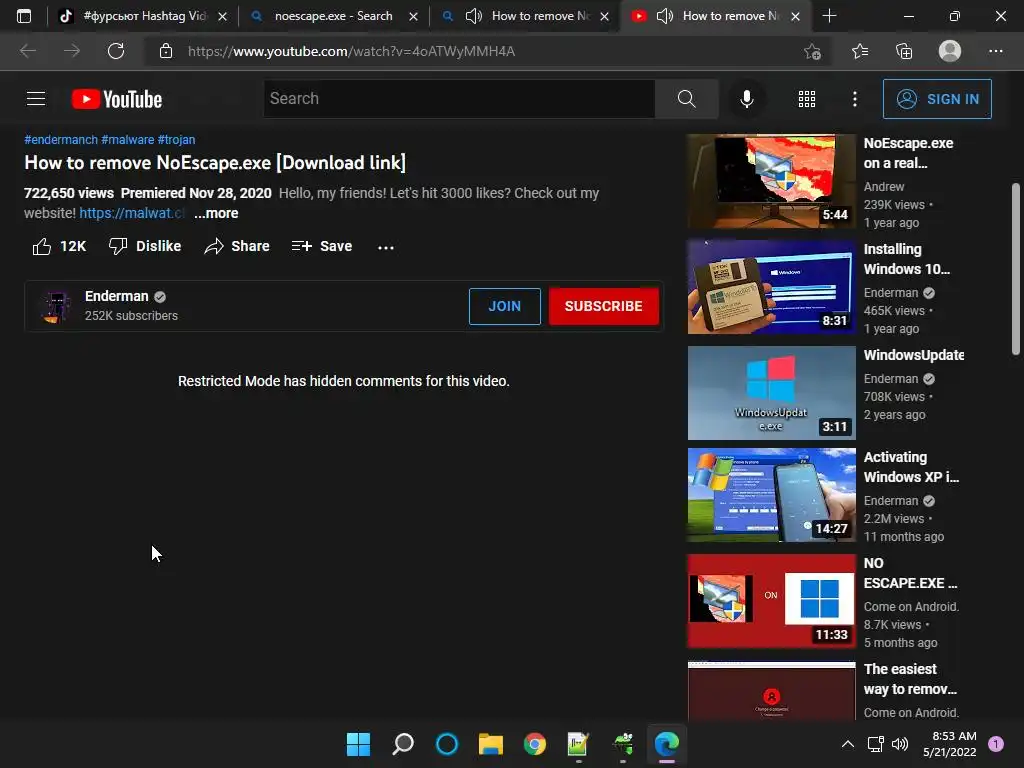Focus the YouTube search field
1024x768 pixels.
[x=459, y=99]
